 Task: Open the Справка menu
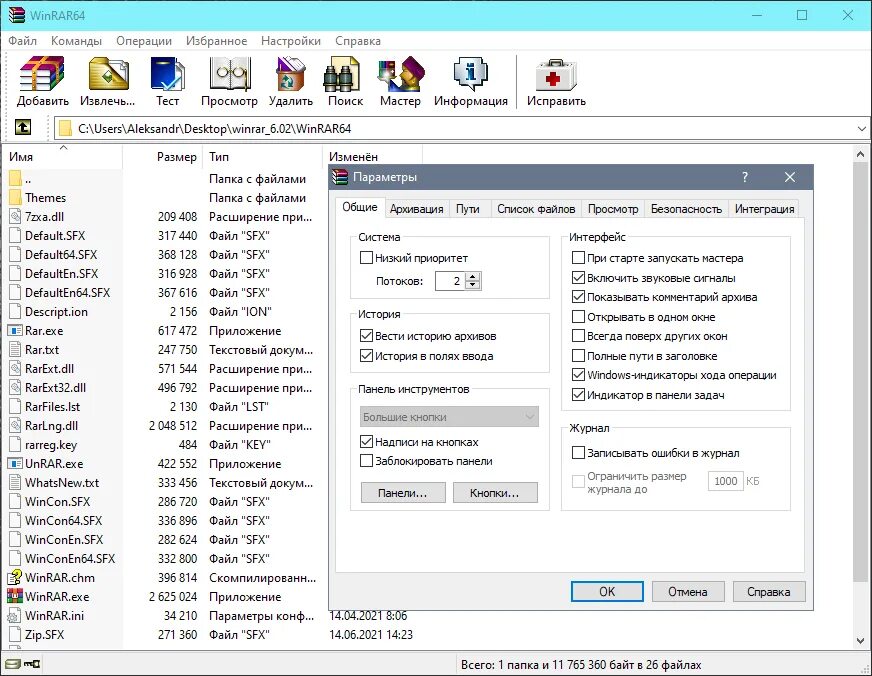(x=358, y=41)
